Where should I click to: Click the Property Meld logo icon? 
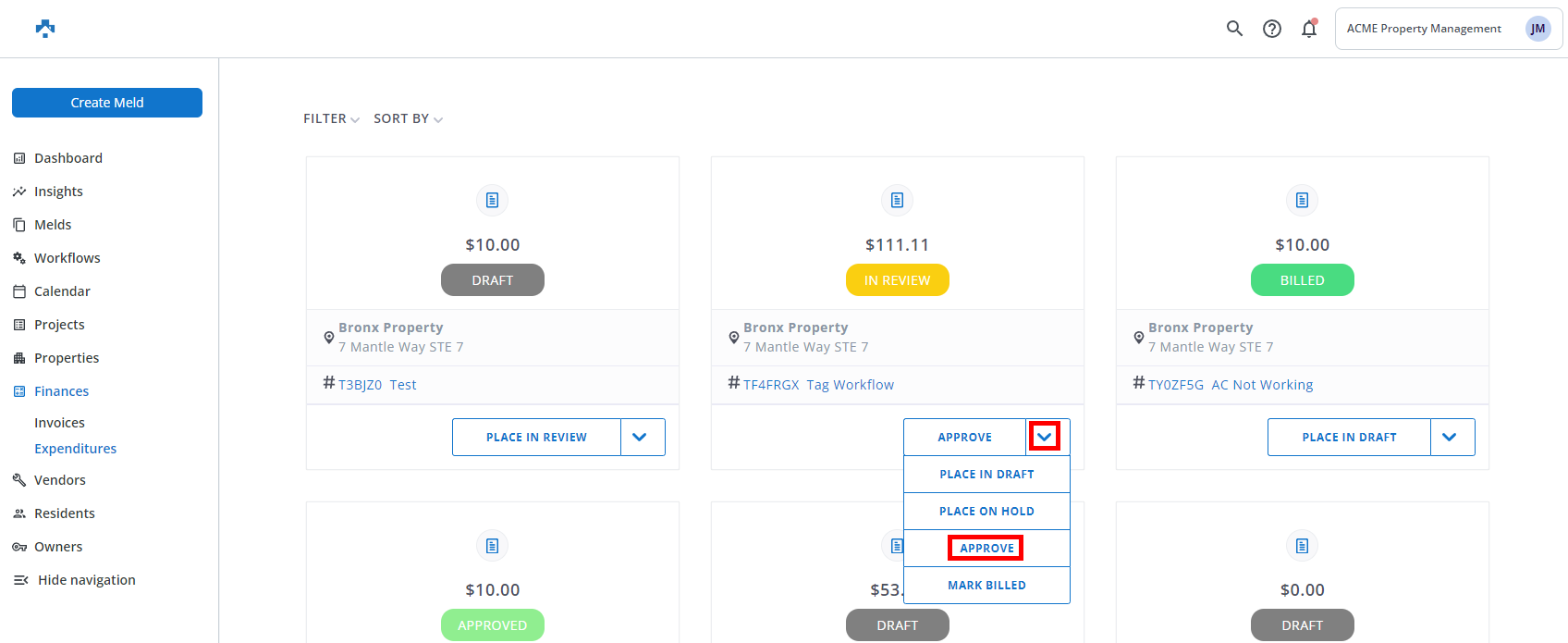point(45,29)
